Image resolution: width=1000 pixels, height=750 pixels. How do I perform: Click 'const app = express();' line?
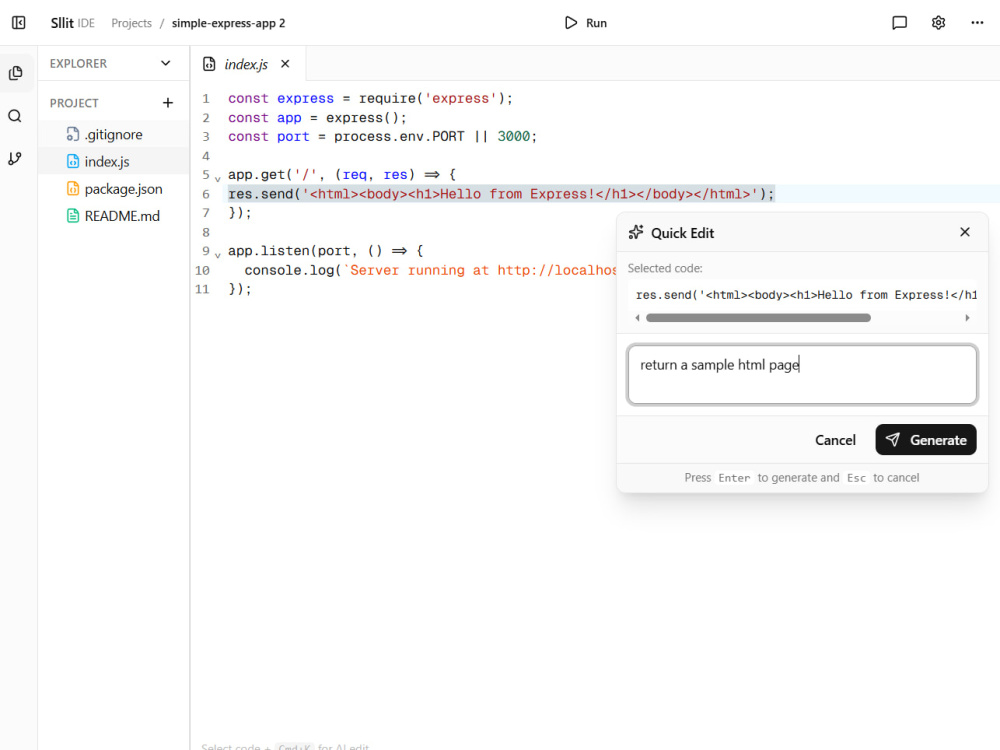[317, 118]
